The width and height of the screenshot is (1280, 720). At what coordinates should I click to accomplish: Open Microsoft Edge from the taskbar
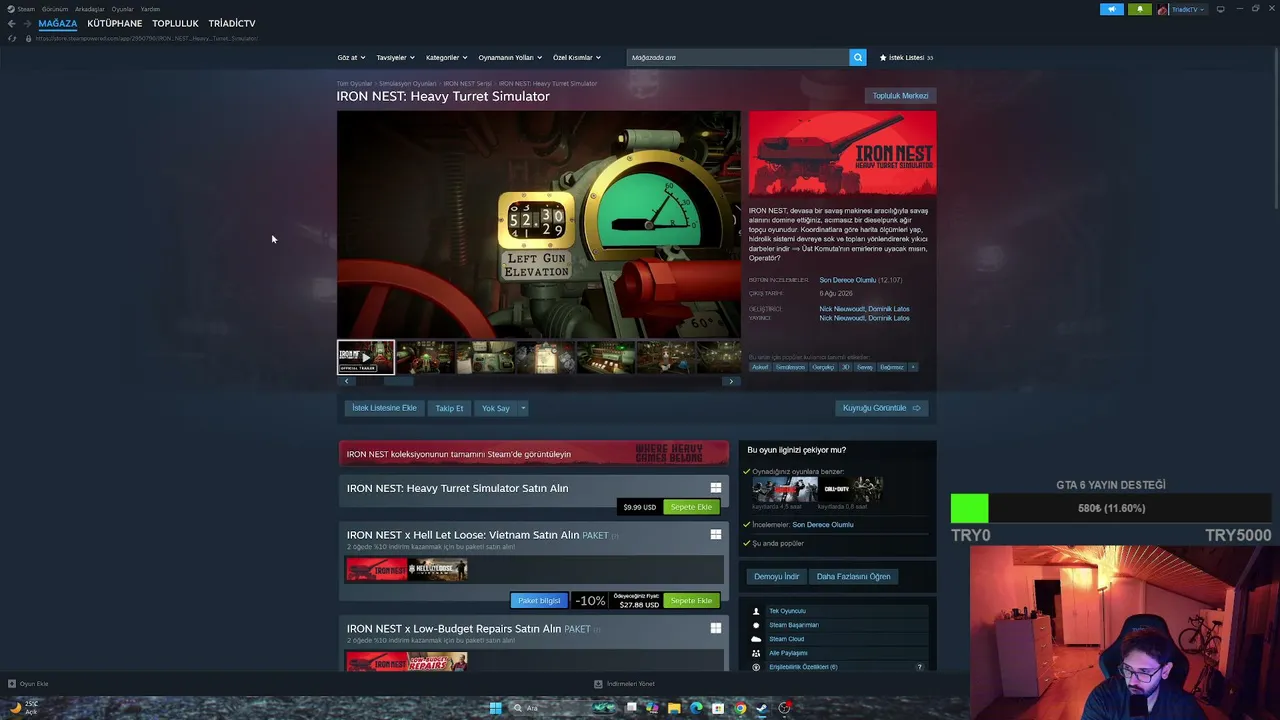pyautogui.click(x=696, y=708)
